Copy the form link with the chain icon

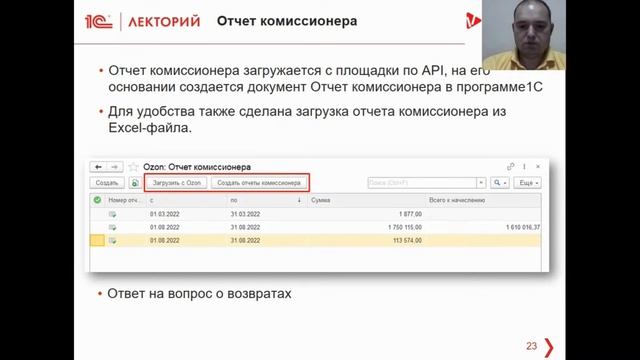[510, 167]
